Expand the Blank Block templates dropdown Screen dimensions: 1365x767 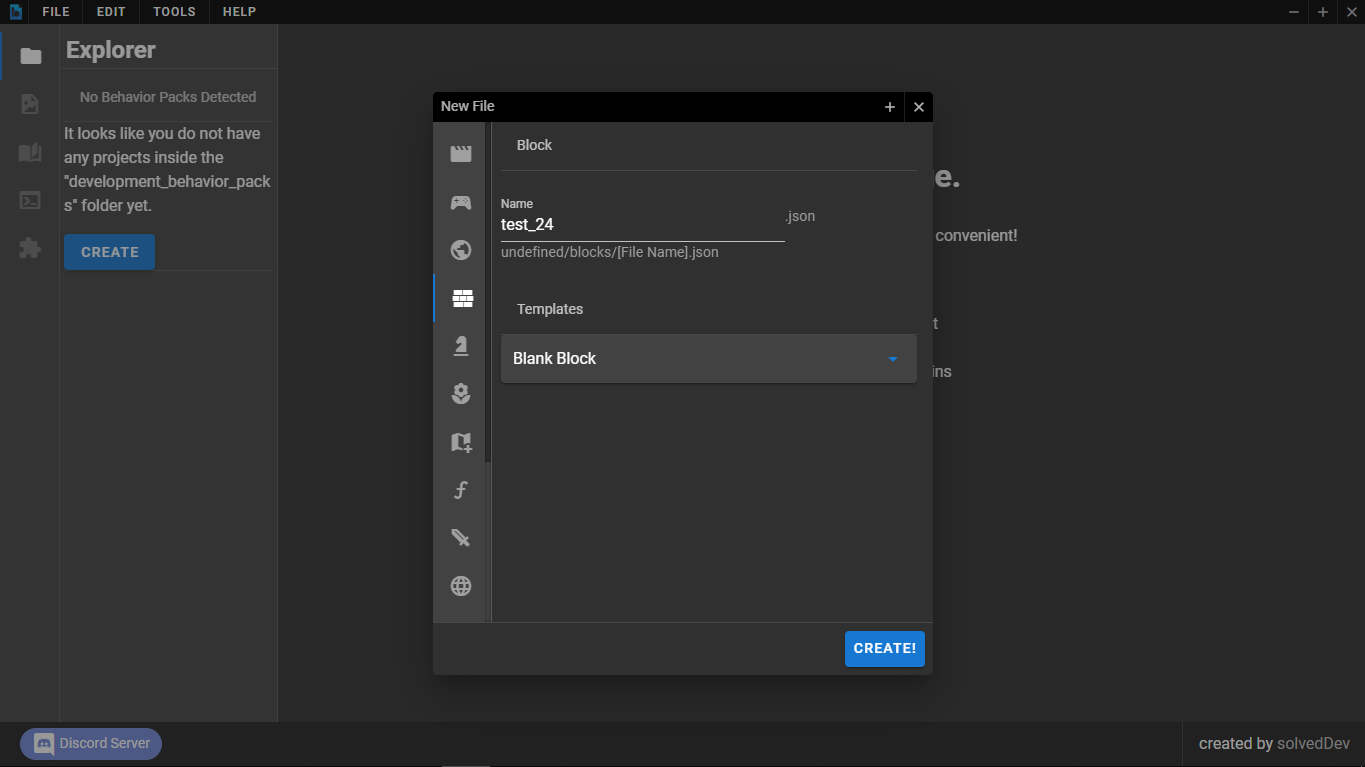(708, 358)
